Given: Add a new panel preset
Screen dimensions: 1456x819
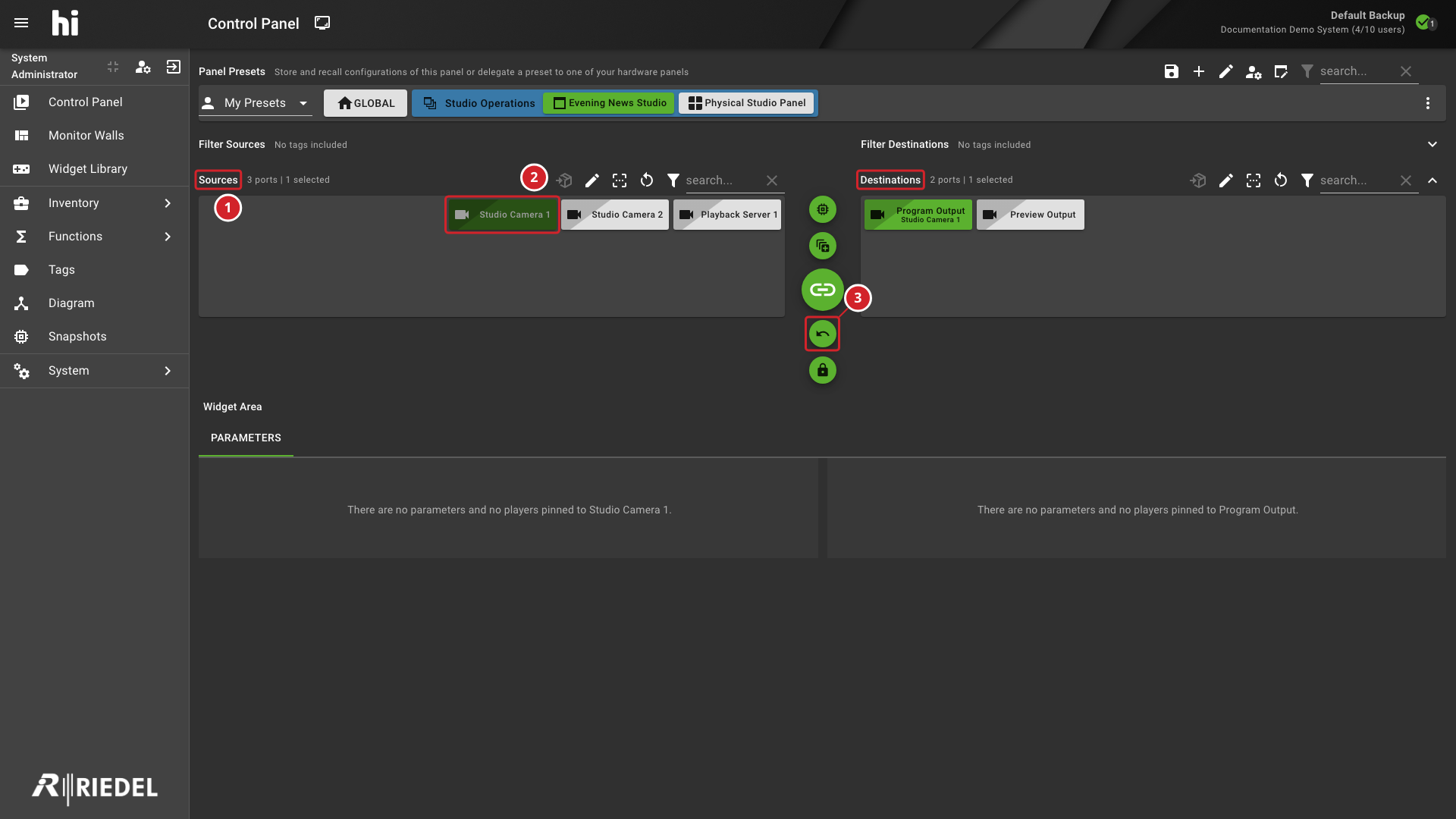Looking at the screenshot, I should pos(1199,71).
